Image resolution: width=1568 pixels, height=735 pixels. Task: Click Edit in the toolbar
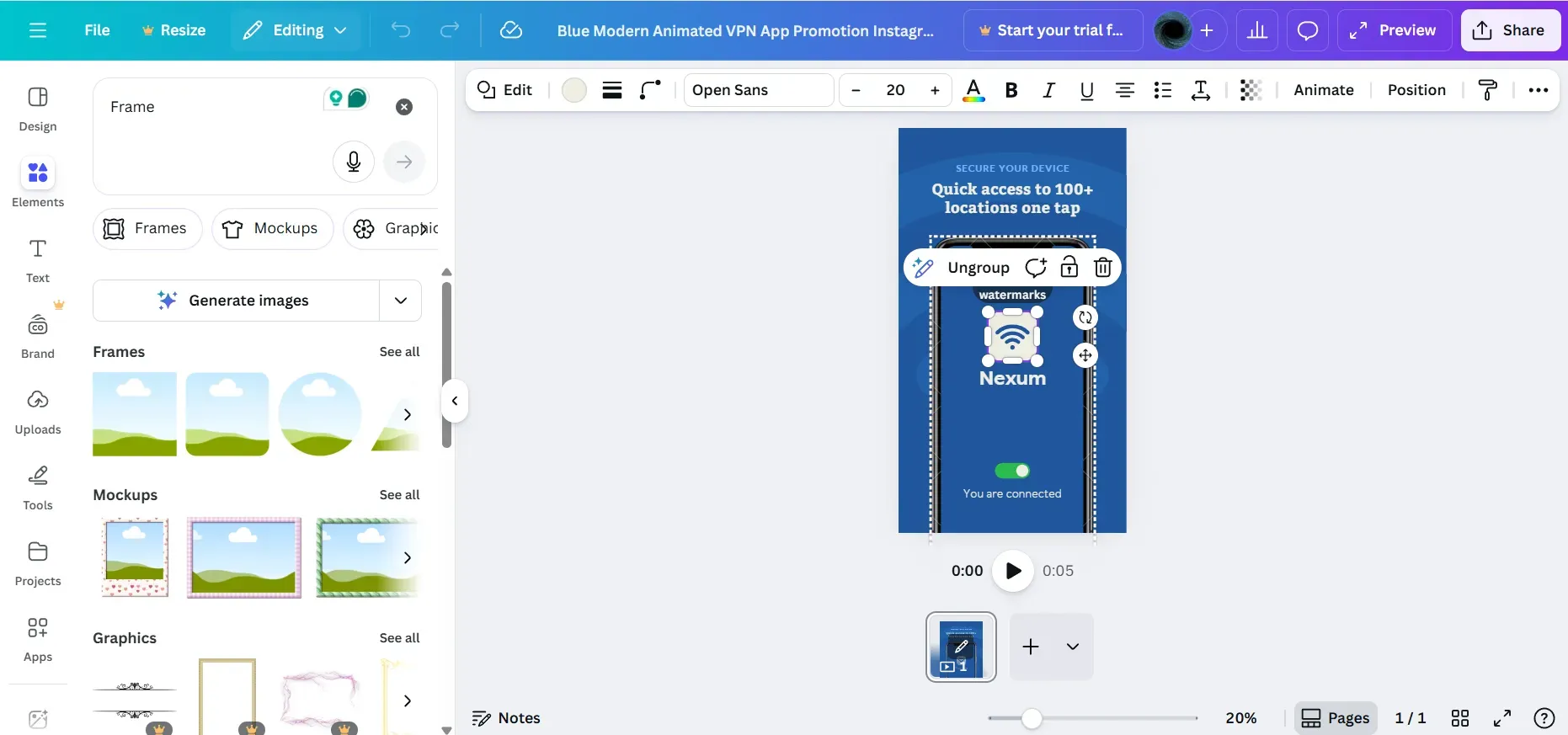pos(505,90)
